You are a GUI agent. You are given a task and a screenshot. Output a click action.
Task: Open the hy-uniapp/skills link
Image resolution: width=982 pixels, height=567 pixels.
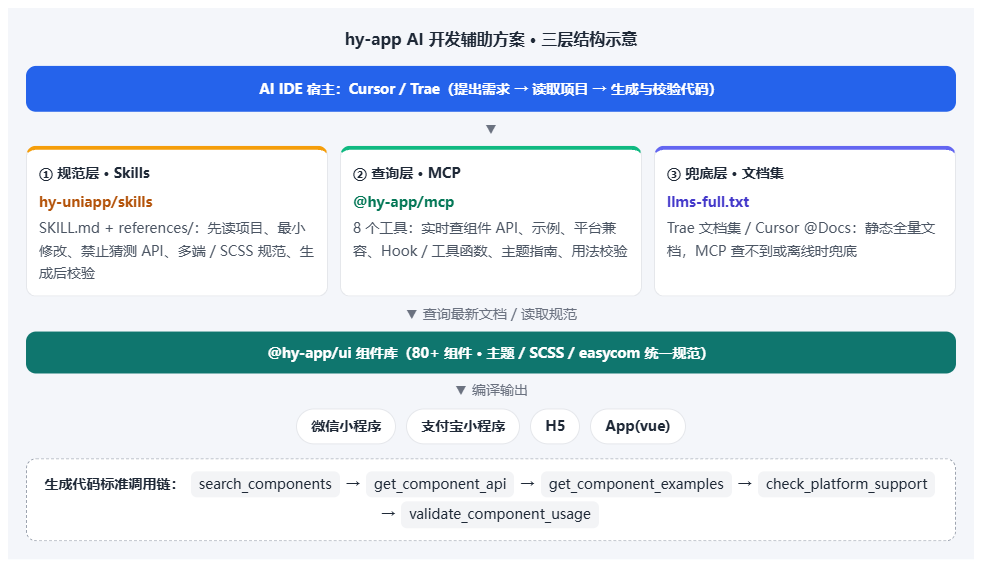coord(96,202)
